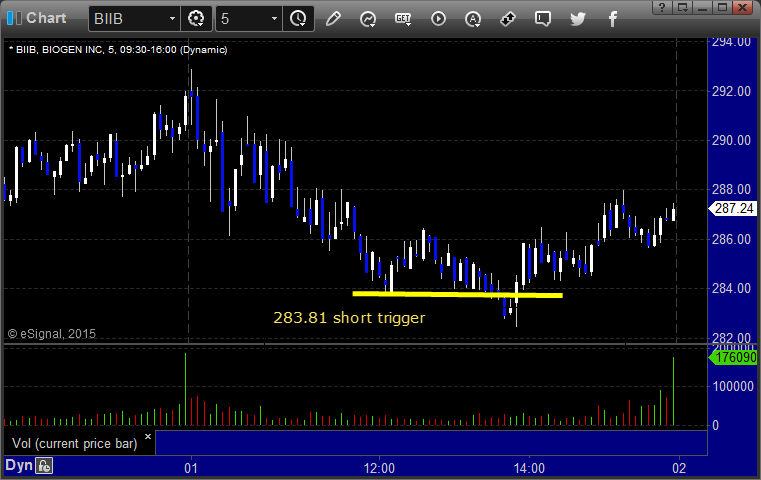
Task: Open the studies indicator icon
Action: point(368,19)
